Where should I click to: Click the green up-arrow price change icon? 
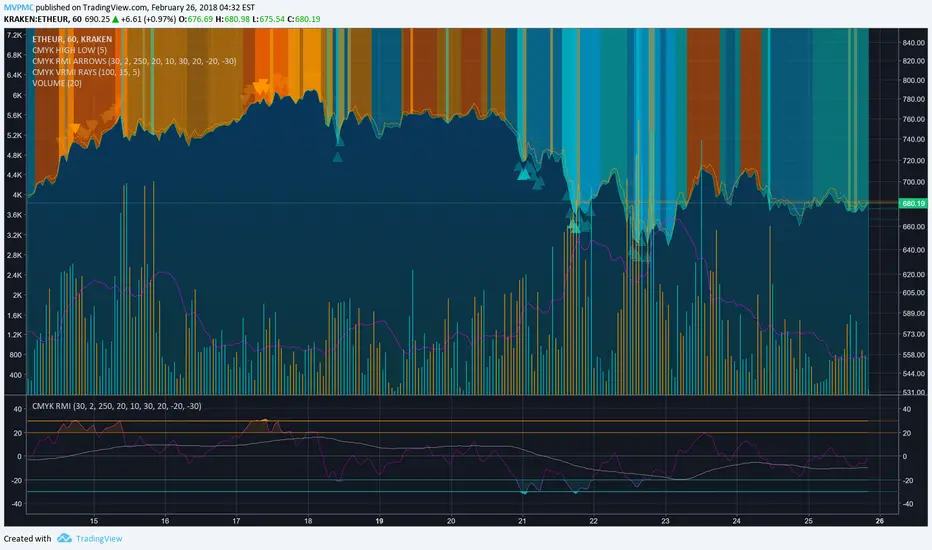pos(118,19)
